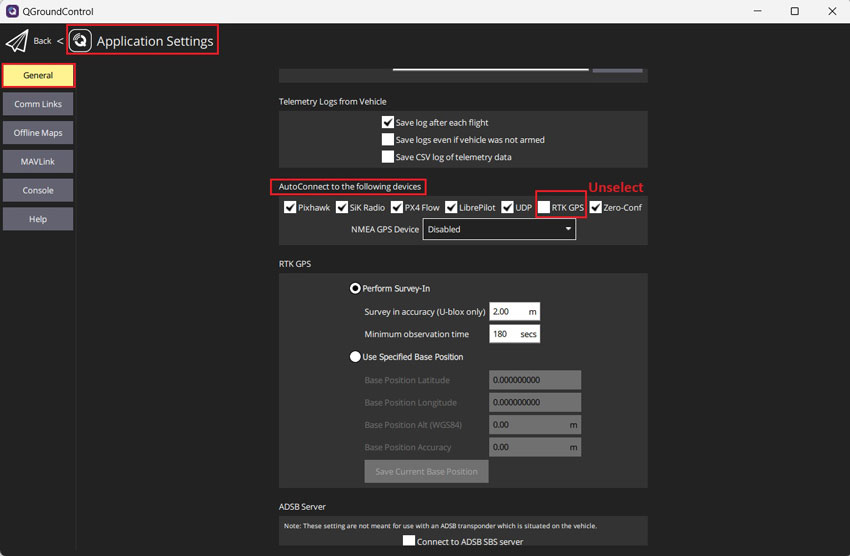Open the Help page

38,219
